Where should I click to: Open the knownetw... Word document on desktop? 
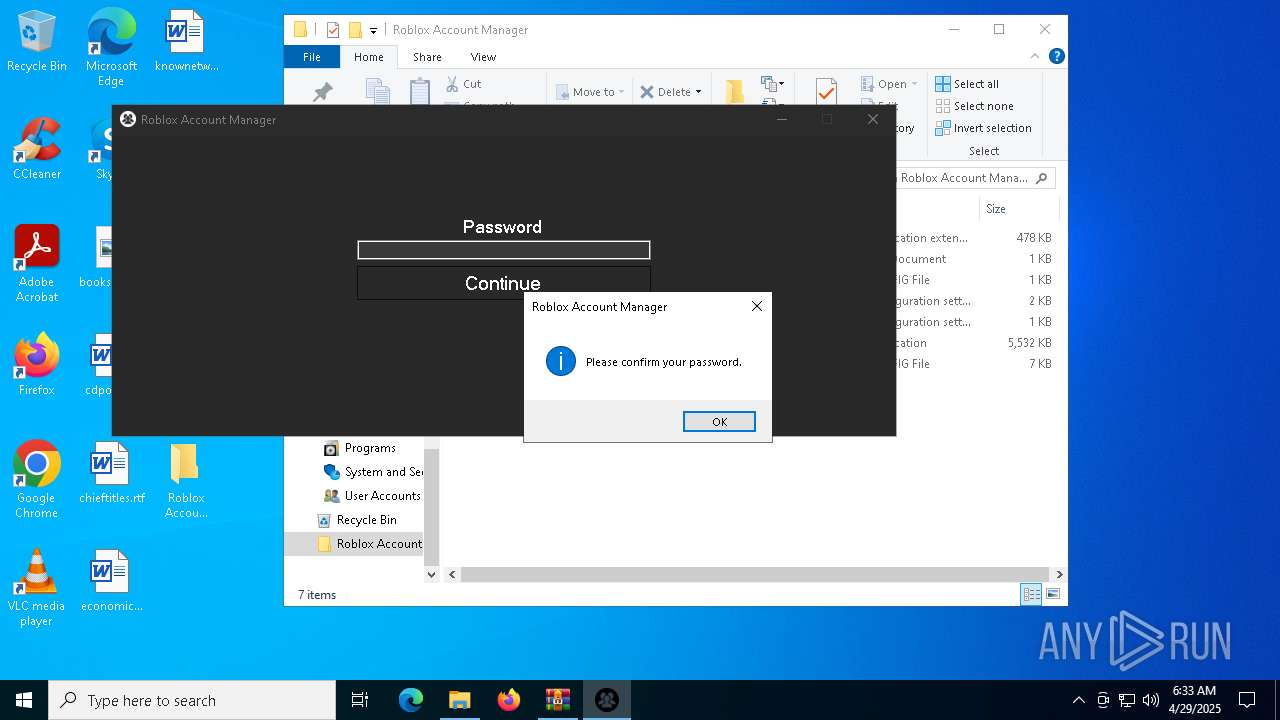click(186, 43)
